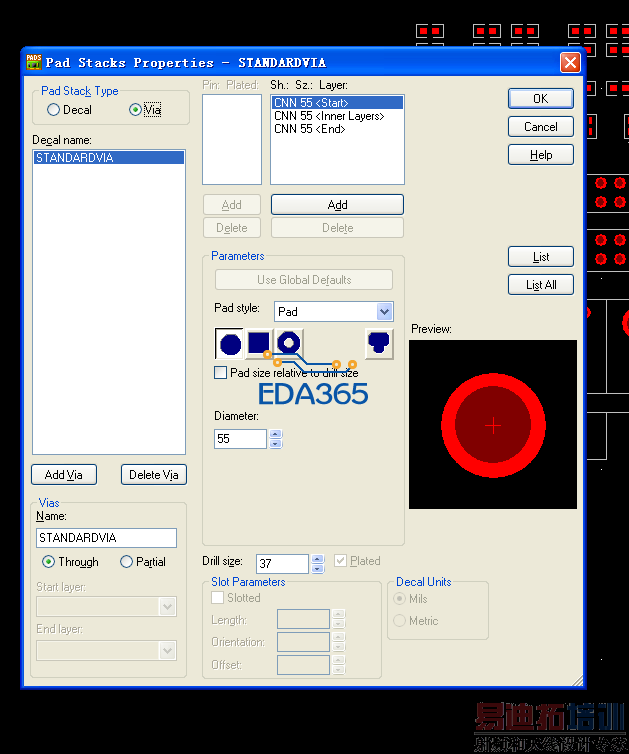This screenshot has height=754, width=629.
Task: Click the PADS icon in the title bar
Action: 33,62
